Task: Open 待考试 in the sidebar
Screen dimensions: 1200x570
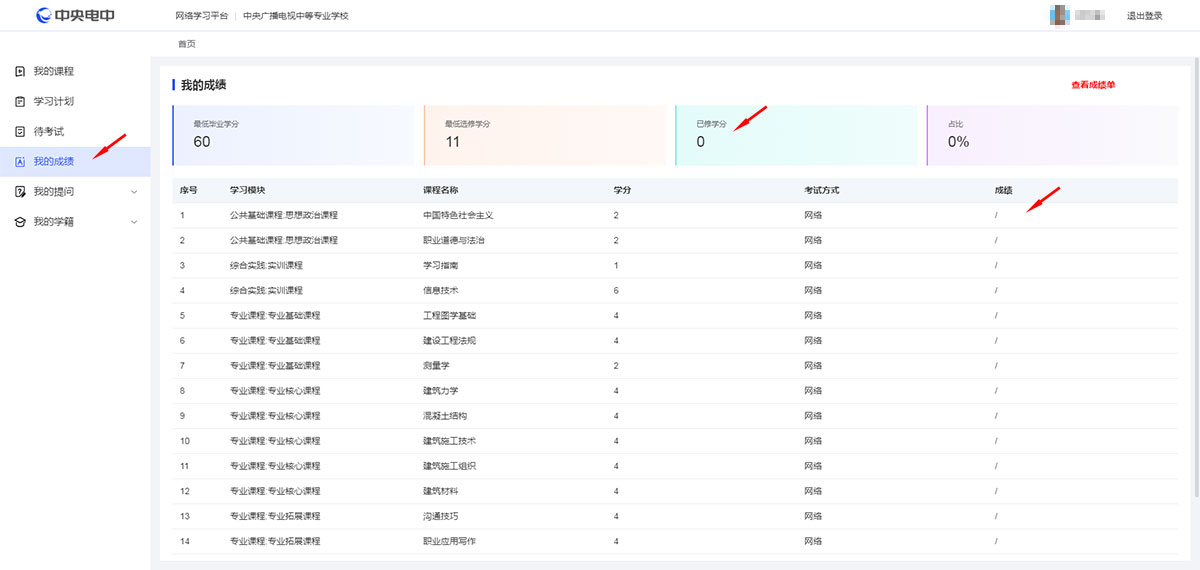Action: pos(75,131)
